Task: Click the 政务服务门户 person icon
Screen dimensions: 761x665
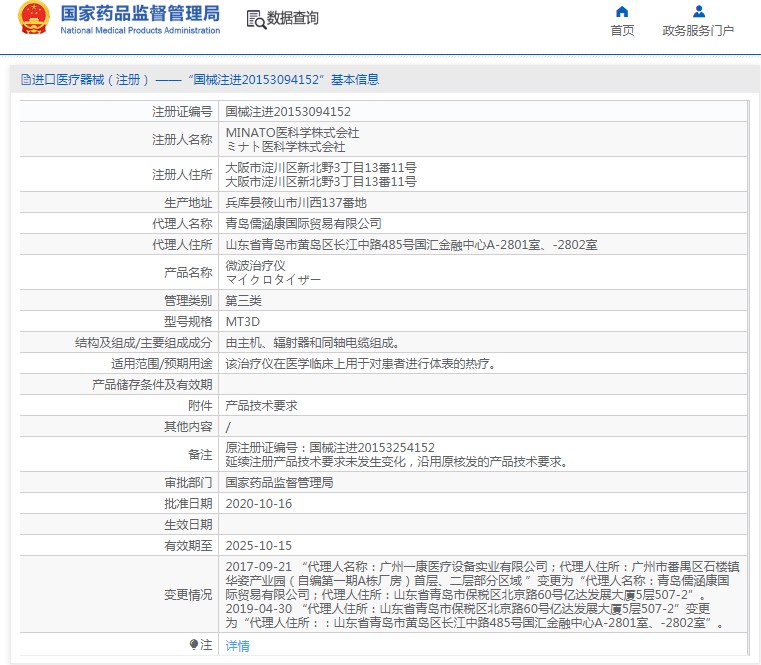Action: [698, 12]
